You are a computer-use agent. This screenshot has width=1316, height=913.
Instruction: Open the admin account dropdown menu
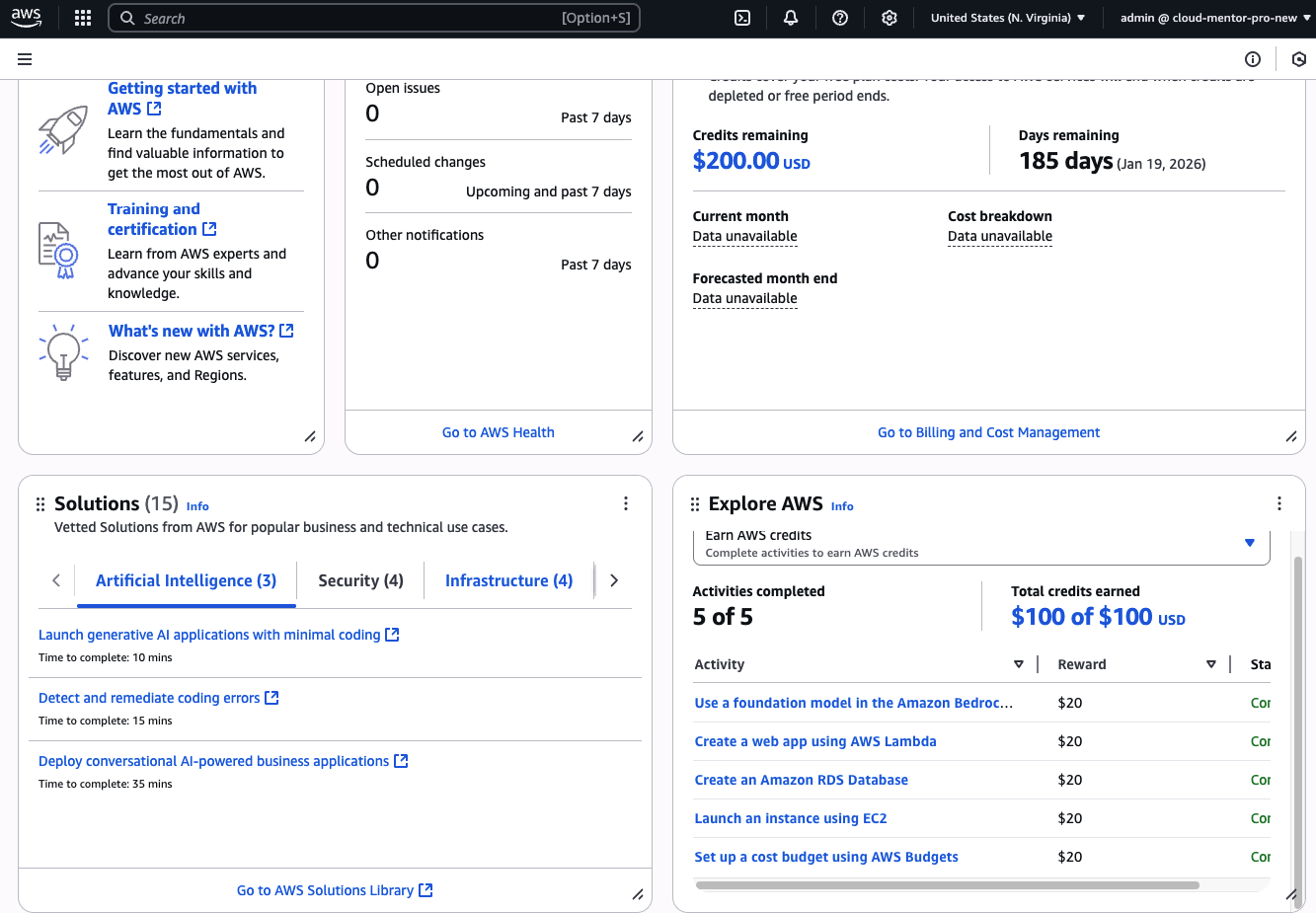[1212, 18]
